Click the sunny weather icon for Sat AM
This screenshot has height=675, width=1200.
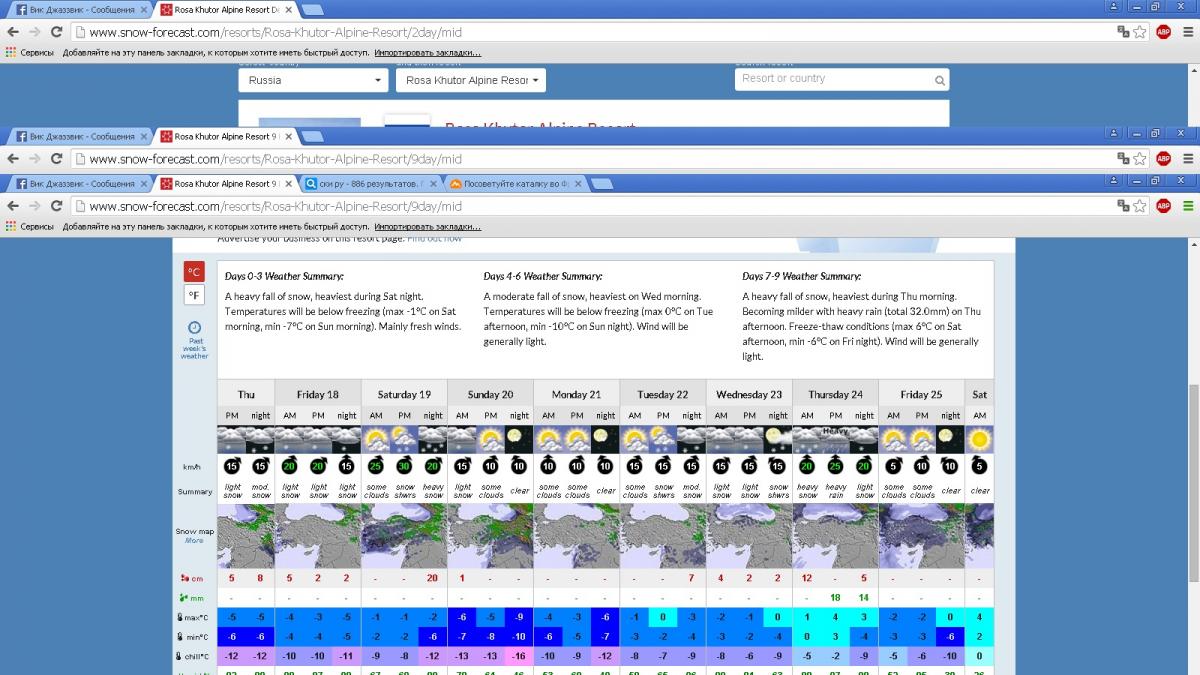coord(979,438)
